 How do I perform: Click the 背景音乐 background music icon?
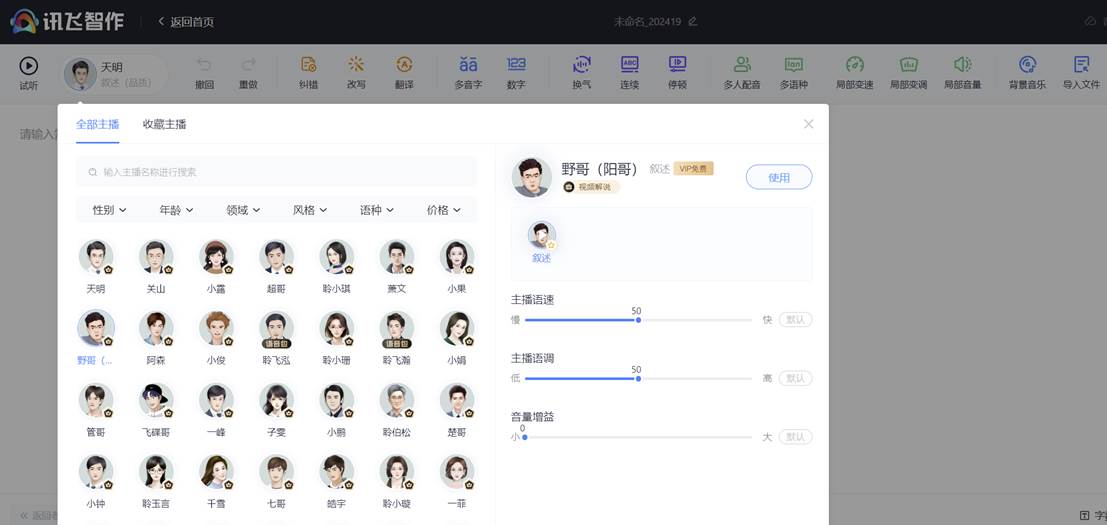click(1026, 66)
